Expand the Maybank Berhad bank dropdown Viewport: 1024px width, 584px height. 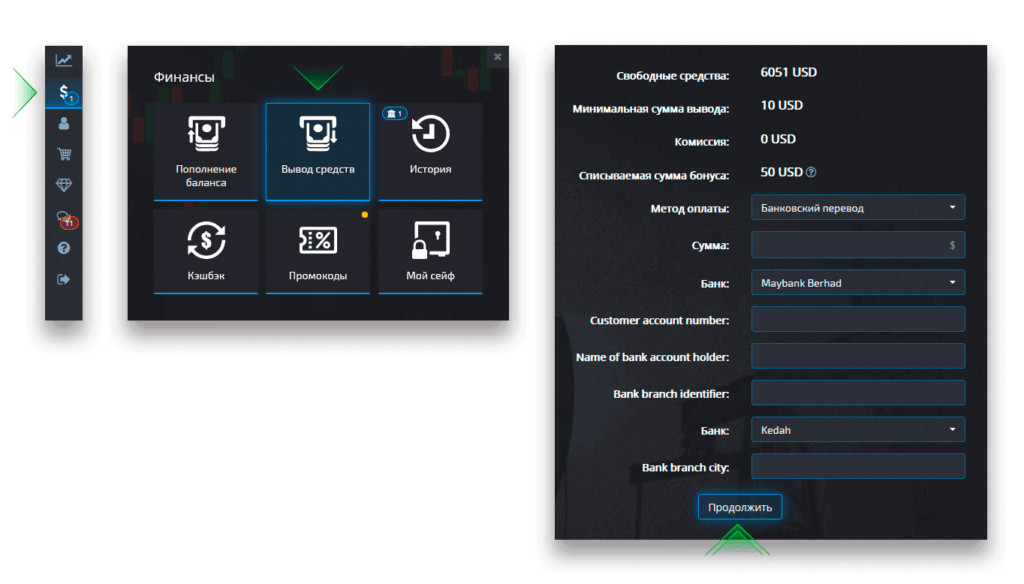pyautogui.click(x=857, y=283)
